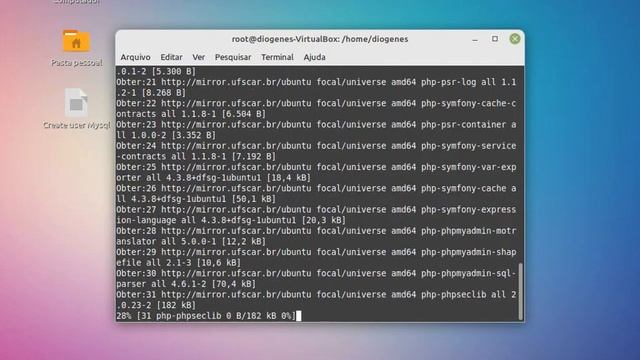Open the Ver menu
Image resolution: width=640 pixels, height=360 pixels.
[x=198, y=57]
